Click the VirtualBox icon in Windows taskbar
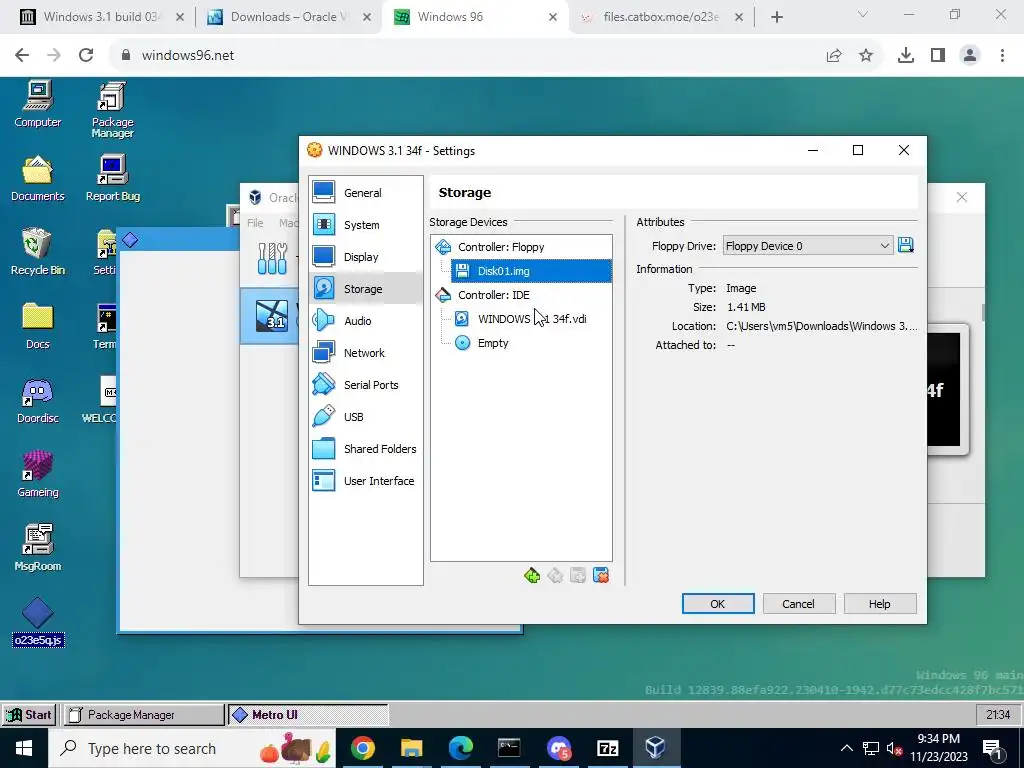The height and width of the screenshot is (768, 1024). tap(655, 748)
